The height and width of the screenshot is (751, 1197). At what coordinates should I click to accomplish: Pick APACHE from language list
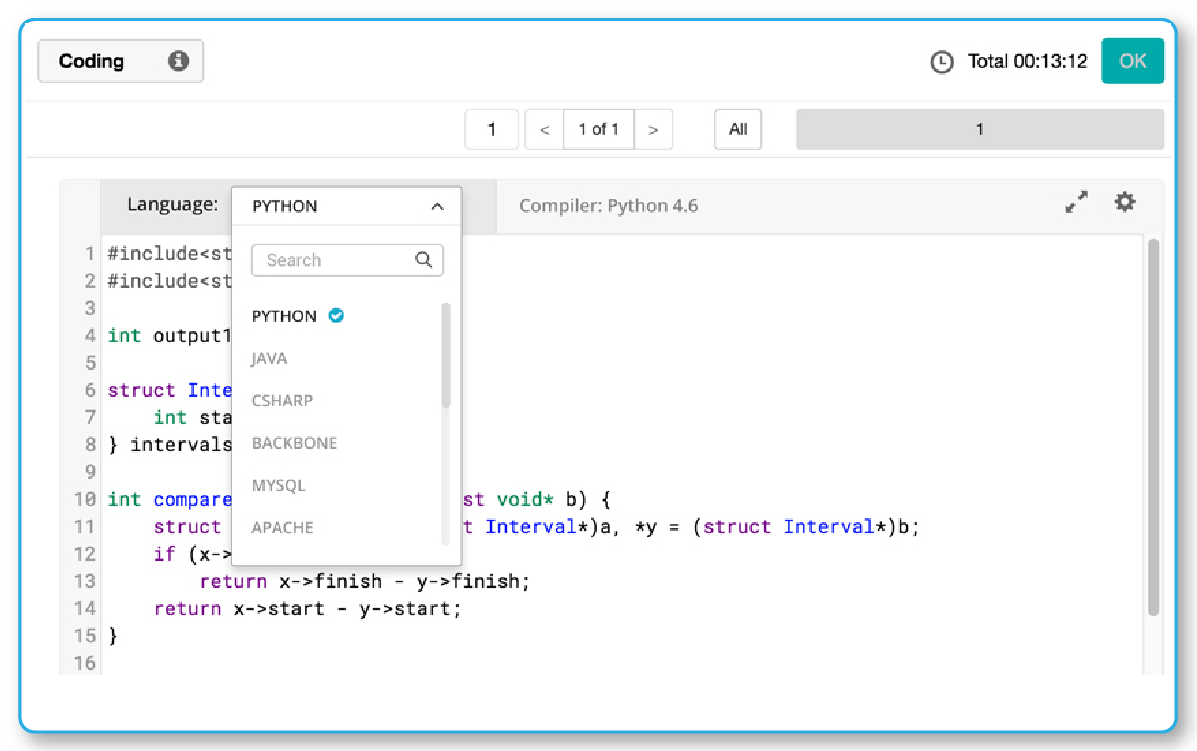coord(282,527)
